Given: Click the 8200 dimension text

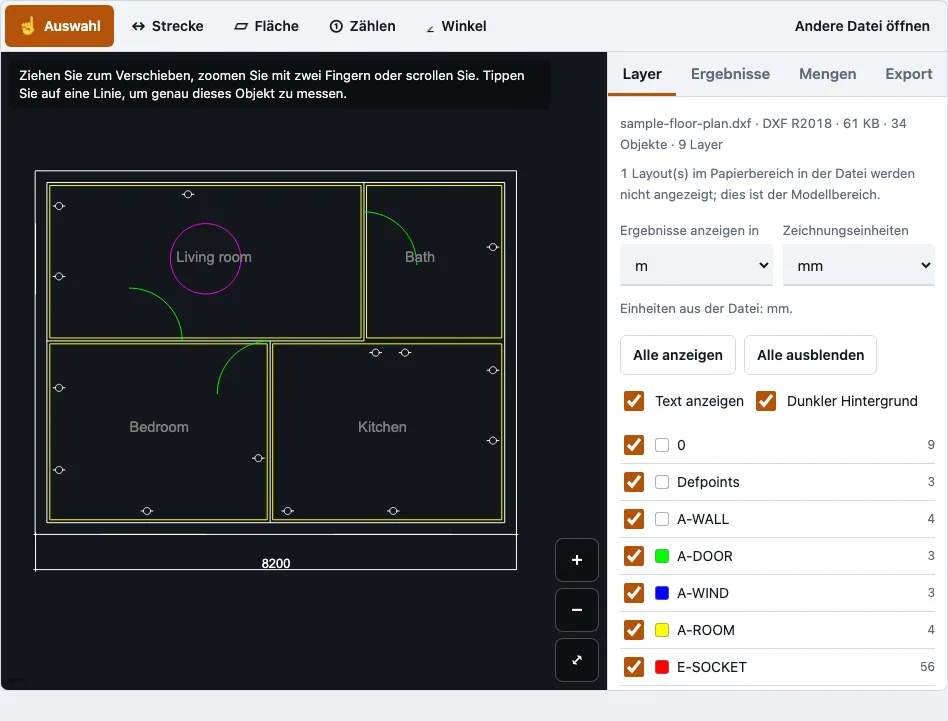Looking at the screenshot, I should (x=276, y=563).
